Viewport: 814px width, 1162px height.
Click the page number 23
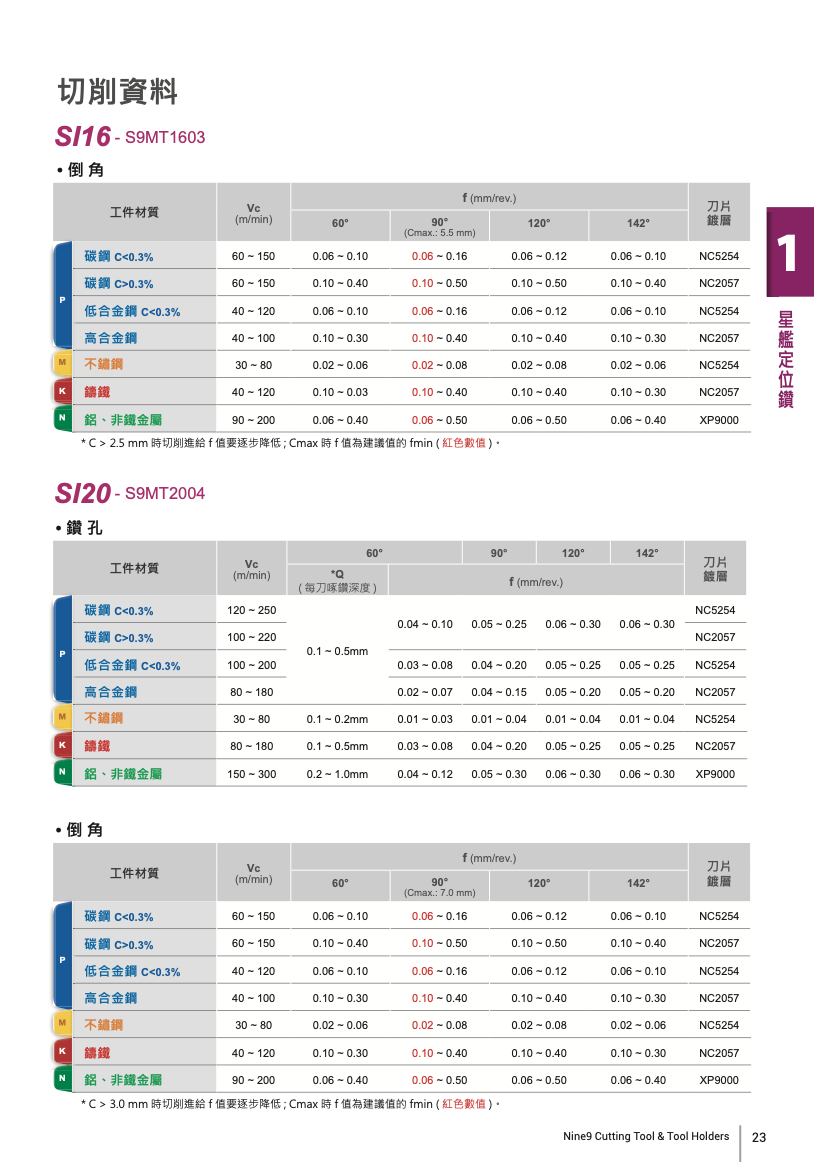tap(759, 1137)
